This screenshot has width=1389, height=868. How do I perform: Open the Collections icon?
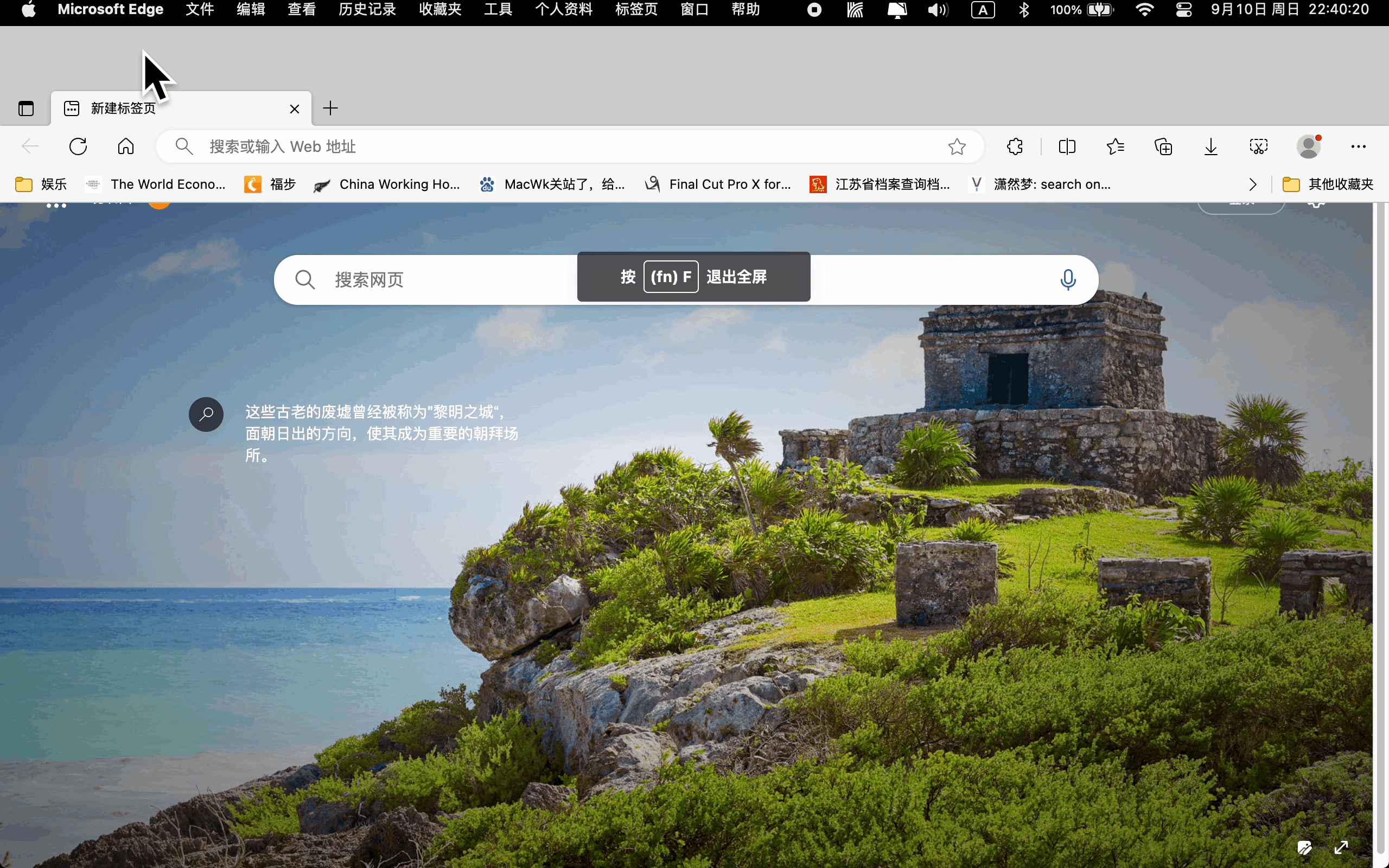click(x=1163, y=147)
